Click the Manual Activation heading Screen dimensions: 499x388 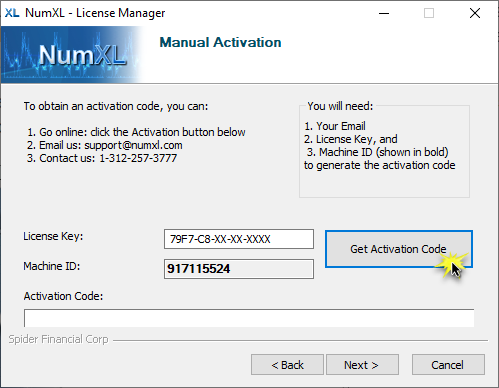click(x=220, y=42)
